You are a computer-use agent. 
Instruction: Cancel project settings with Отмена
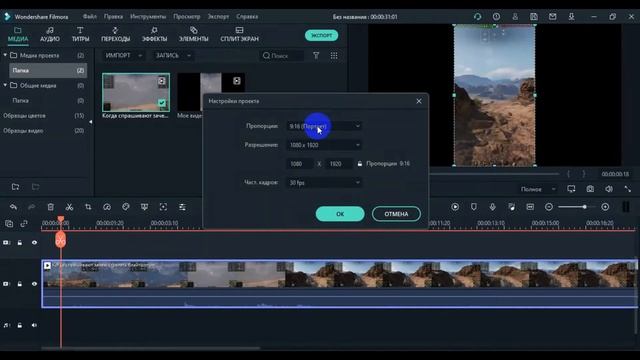[x=396, y=214]
